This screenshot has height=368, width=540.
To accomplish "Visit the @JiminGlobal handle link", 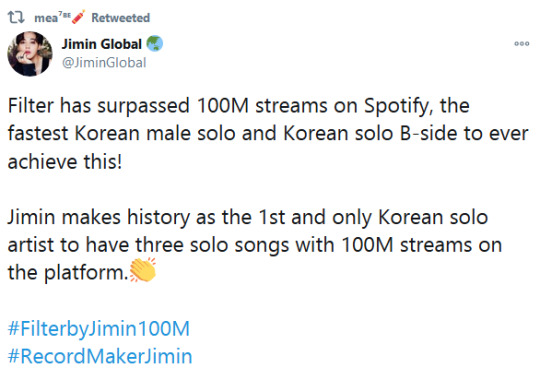I will click(x=104, y=63).
